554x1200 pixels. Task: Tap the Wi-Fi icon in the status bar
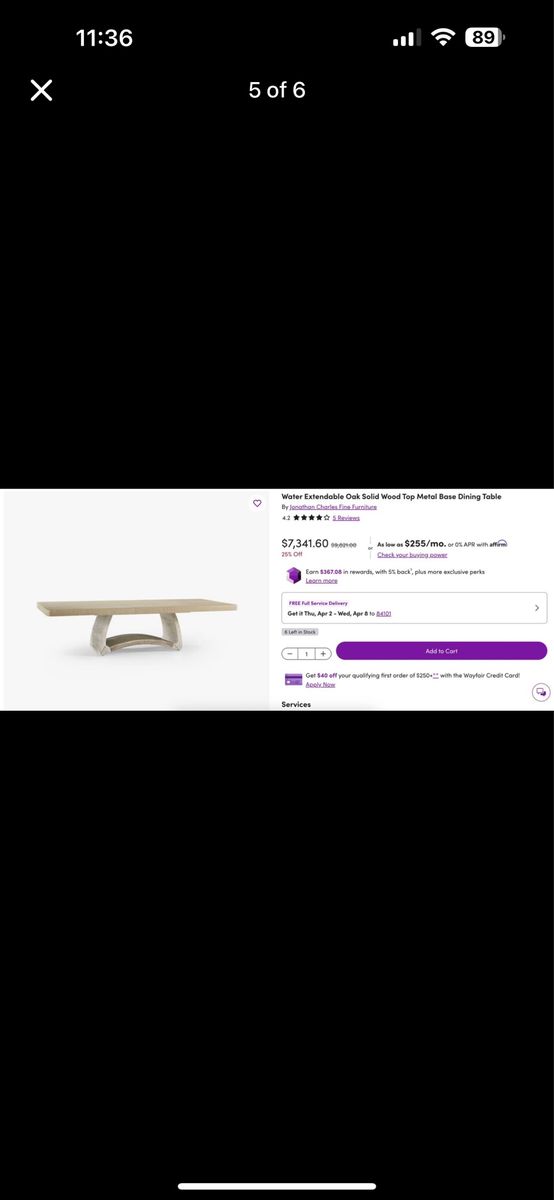[x=442, y=38]
